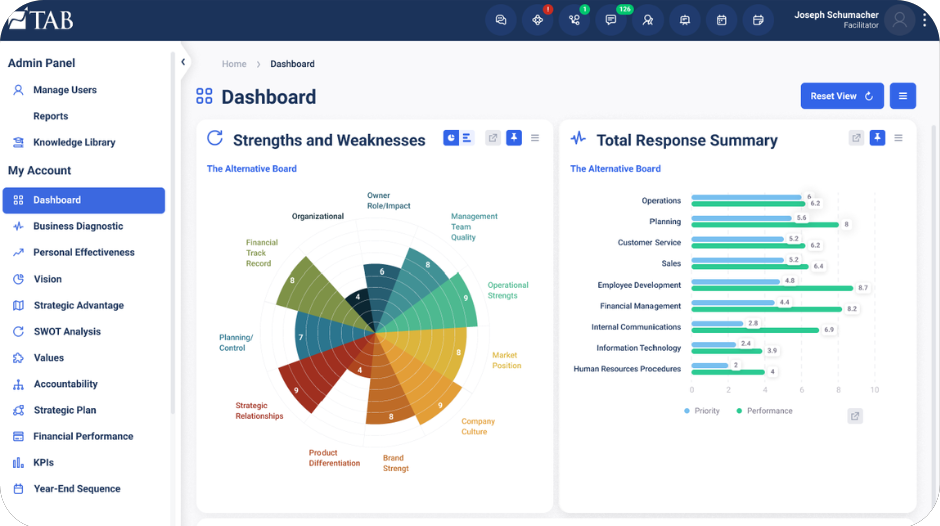This screenshot has height=526, width=940.
Task: Select Business Diagnostic from sidebar
Action: 78,226
